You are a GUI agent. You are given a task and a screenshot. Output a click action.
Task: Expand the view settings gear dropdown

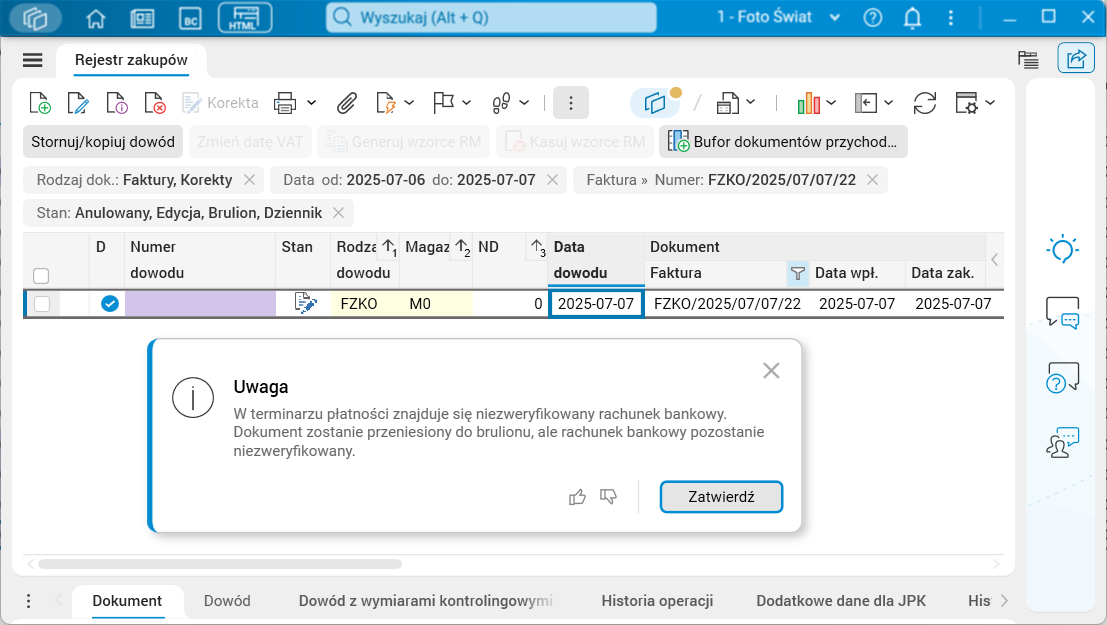[990, 103]
